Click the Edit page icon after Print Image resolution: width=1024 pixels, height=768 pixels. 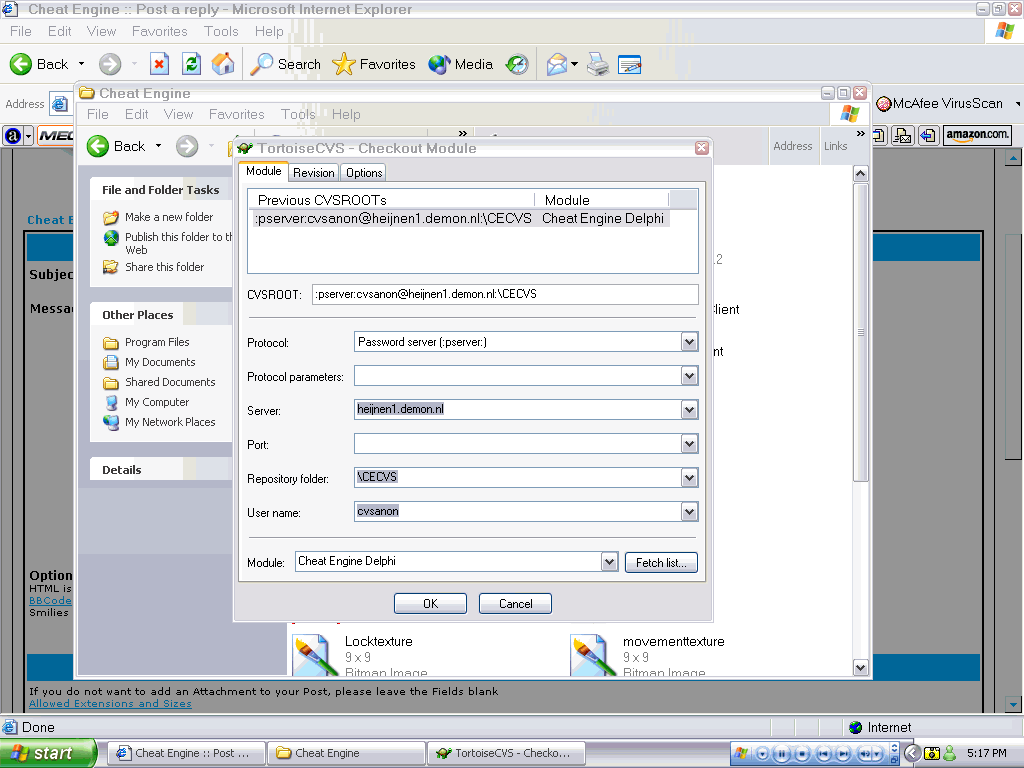630,64
